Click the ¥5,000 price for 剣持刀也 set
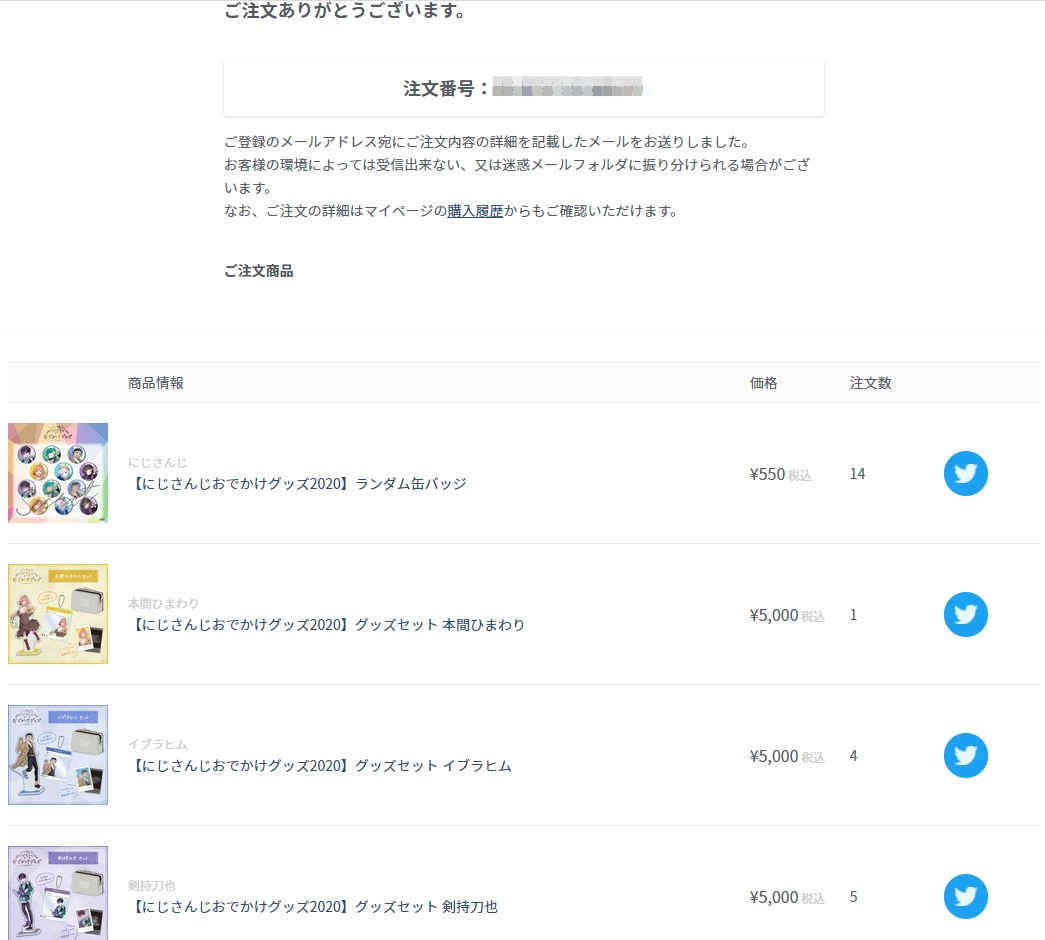1045x940 pixels. click(x=774, y=897)
